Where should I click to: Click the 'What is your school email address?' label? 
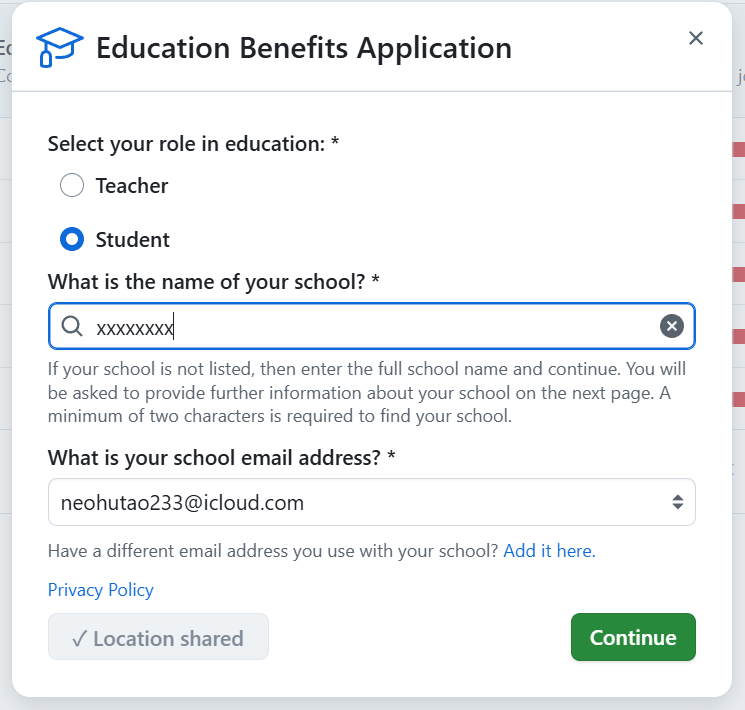coord(221,457)
